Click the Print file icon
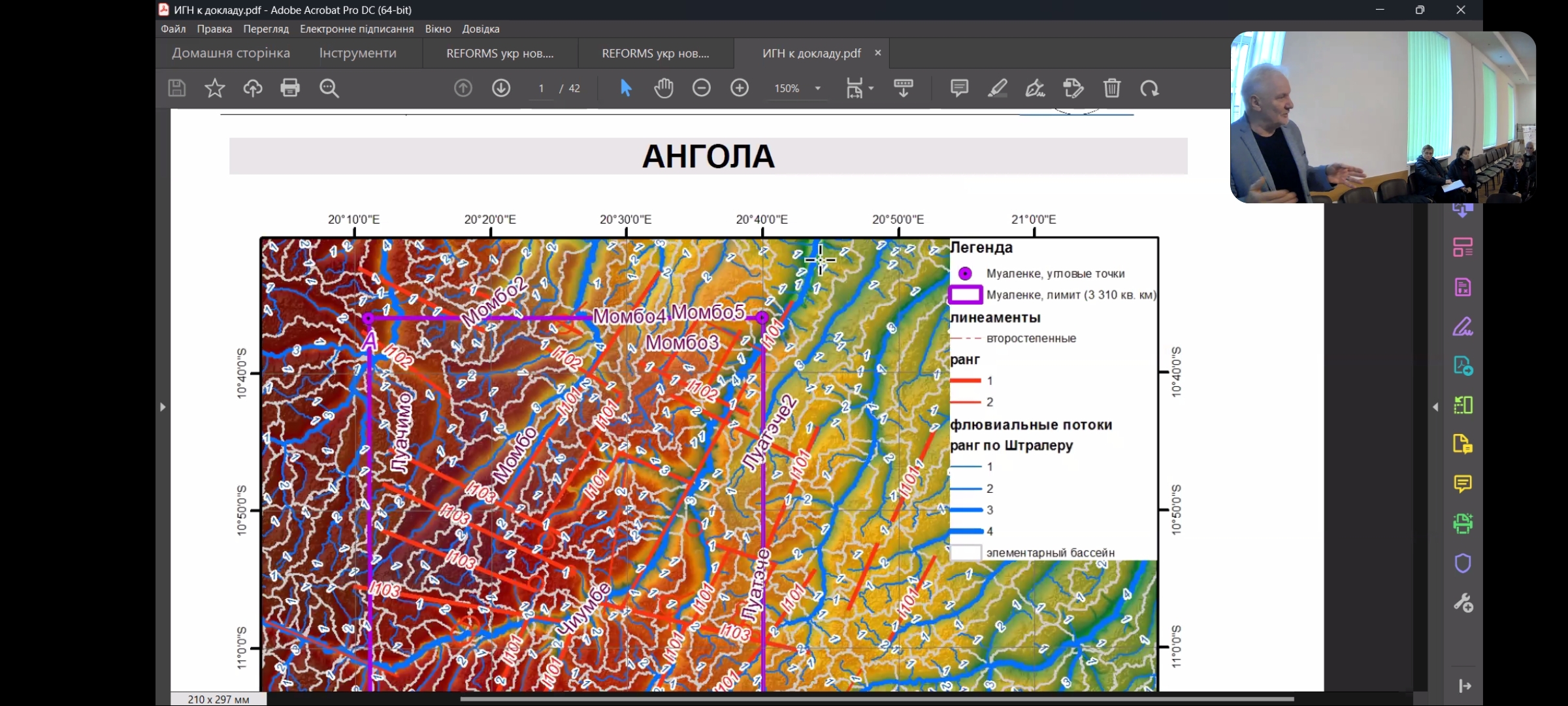Viewport: 1568px width, 706px height. click(x=290, y=88)
